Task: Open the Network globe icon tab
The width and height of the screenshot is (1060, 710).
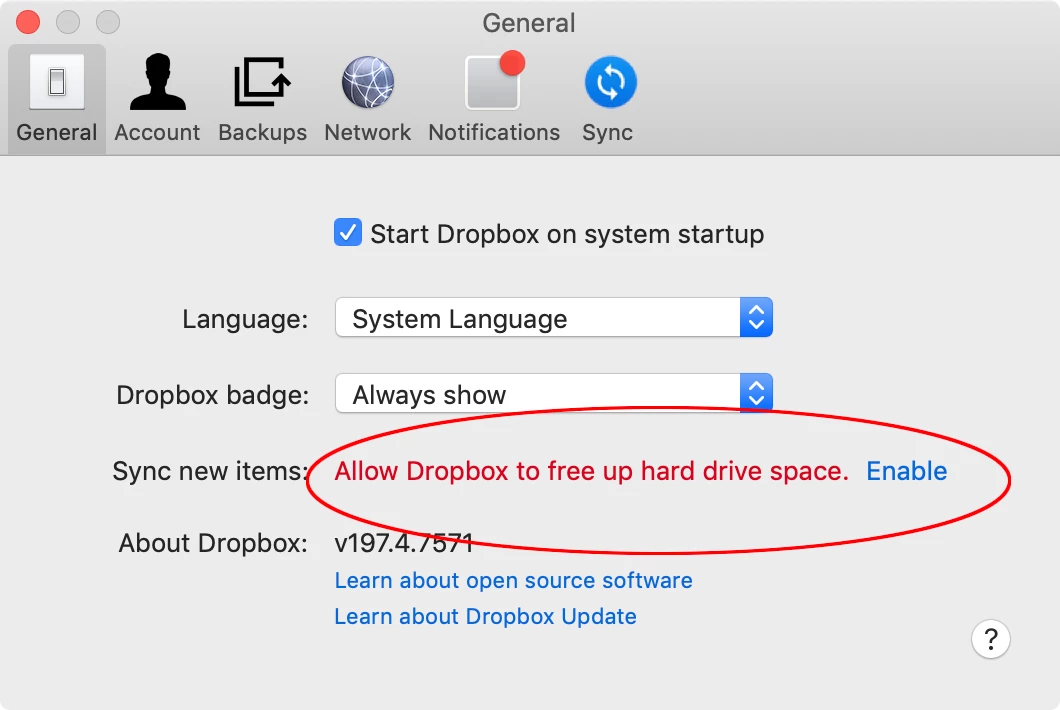Action: [368, 82]
